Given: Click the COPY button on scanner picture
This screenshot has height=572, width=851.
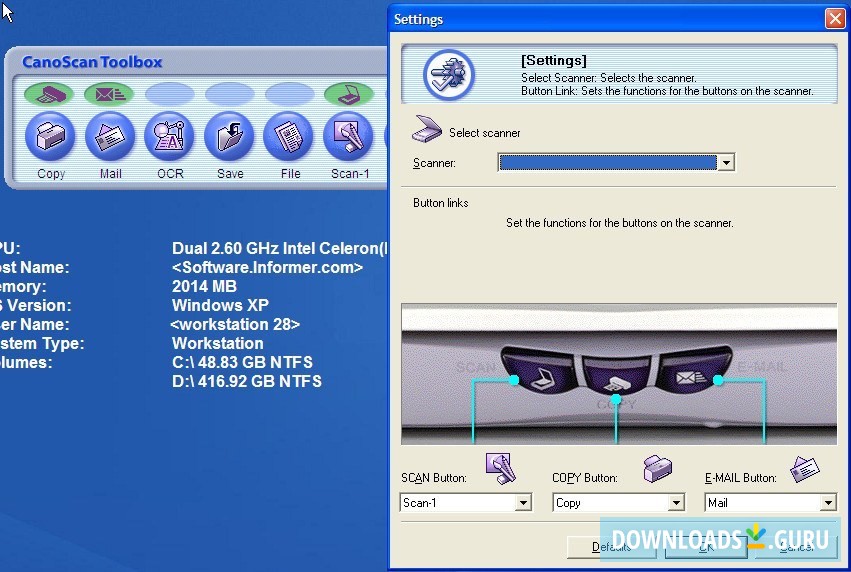Looking at the screenshot, I should point(617,376).
